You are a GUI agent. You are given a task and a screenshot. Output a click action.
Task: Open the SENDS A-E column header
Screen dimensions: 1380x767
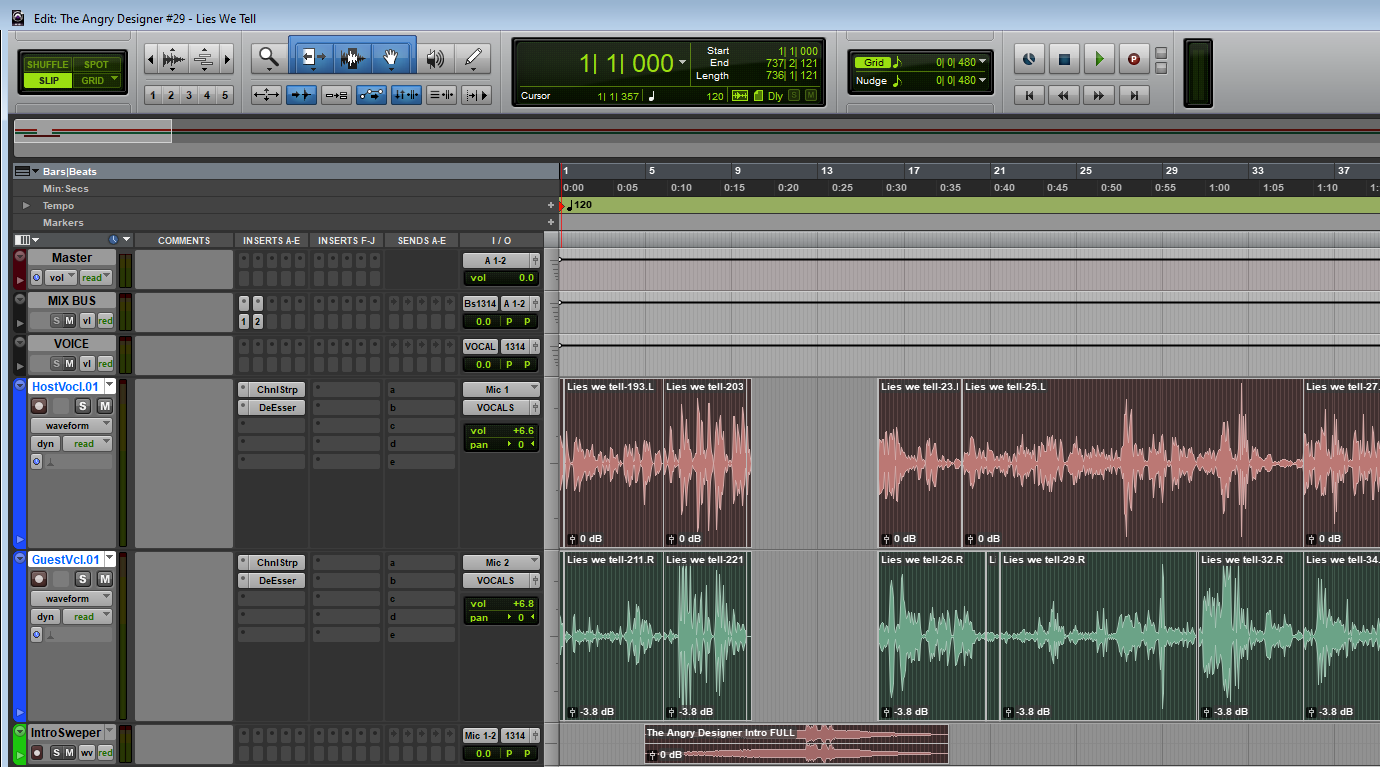(421, 240)
